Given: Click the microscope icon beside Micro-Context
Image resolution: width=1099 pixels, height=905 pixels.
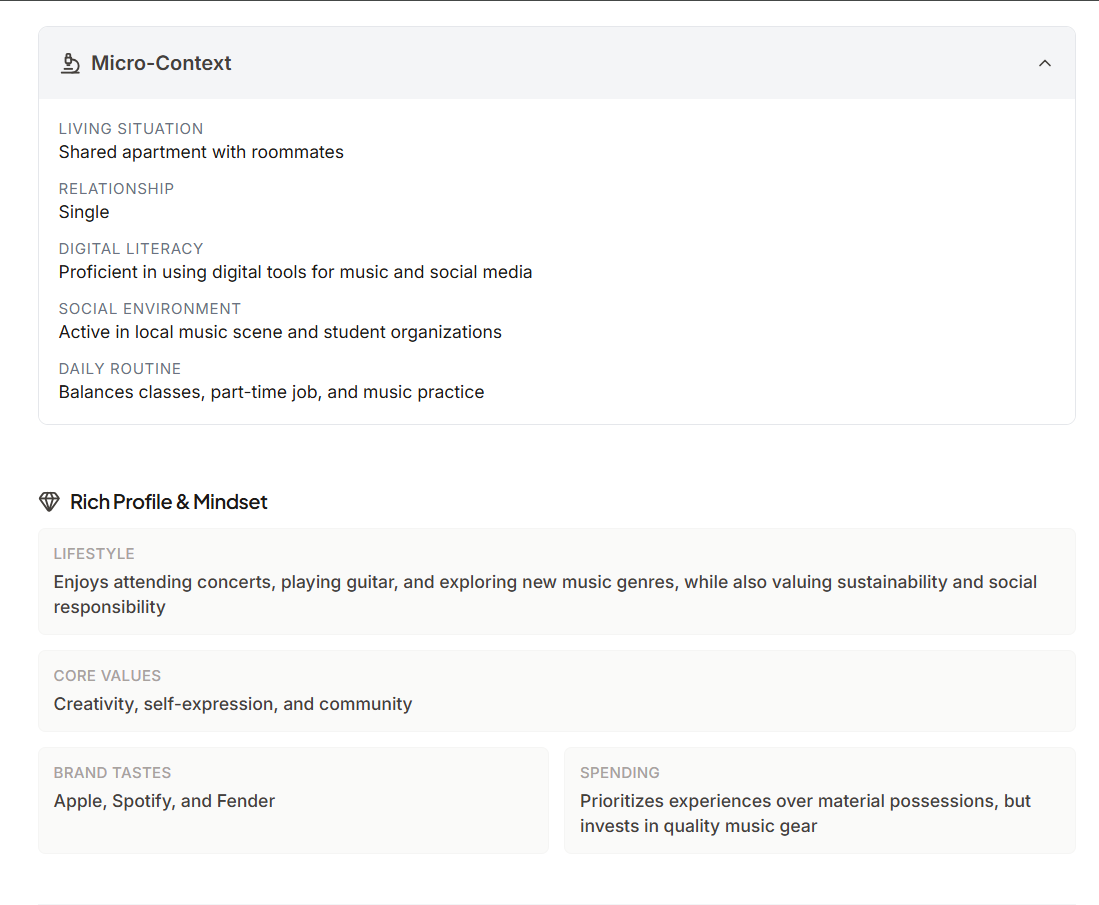Looking at the screenshot, I should coord(69,62).
